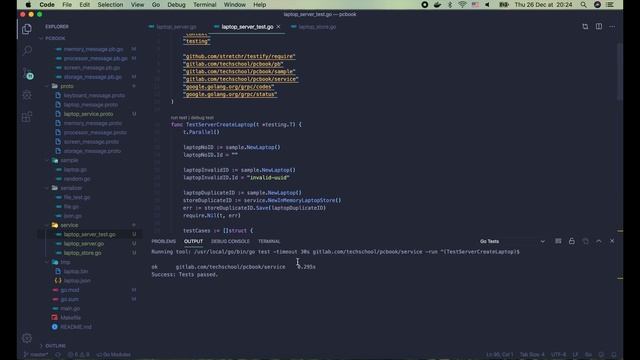Open go.mod file
Viewport: 640px width, 360px height.
[x=70, y=290]
